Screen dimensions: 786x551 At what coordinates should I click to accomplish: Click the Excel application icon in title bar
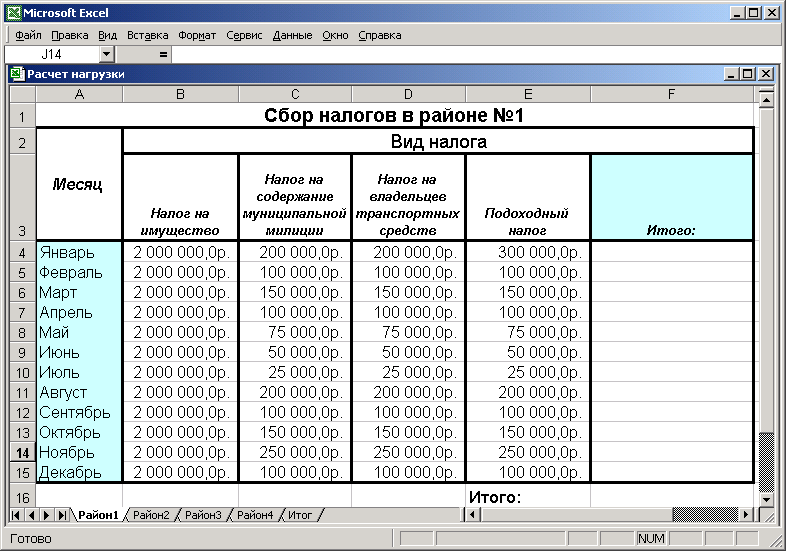click(x=14, y=13)
